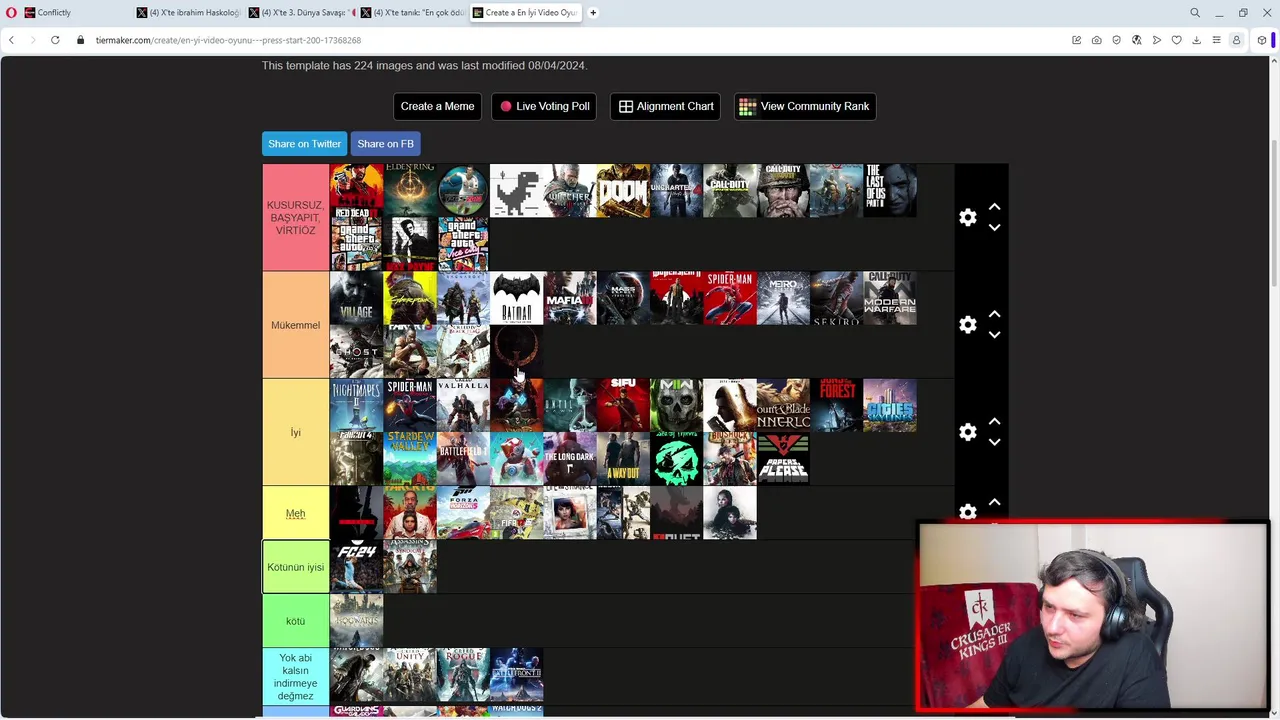This screenshot has height=720, width=1280.
Task: Reload the current page
Action: pos(55,40)
